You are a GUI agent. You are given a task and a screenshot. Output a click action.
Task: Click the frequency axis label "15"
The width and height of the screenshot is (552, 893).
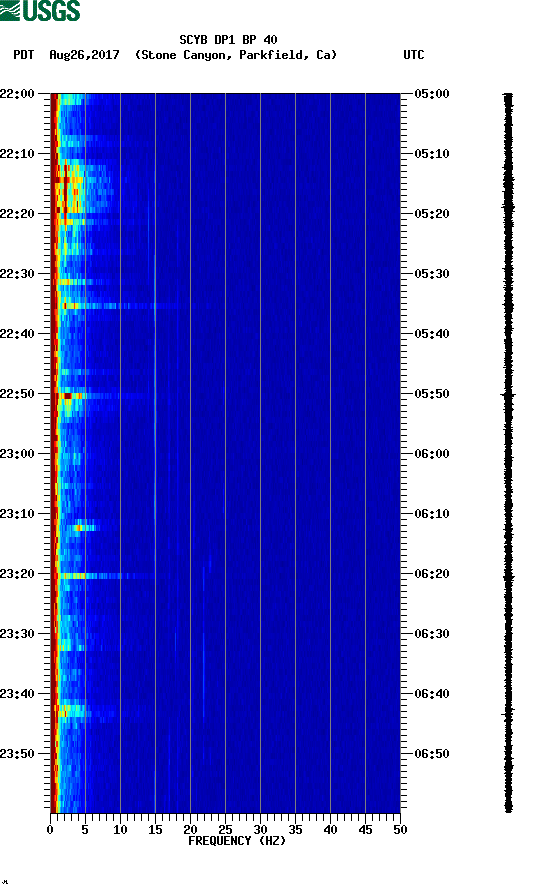point(155,830)
